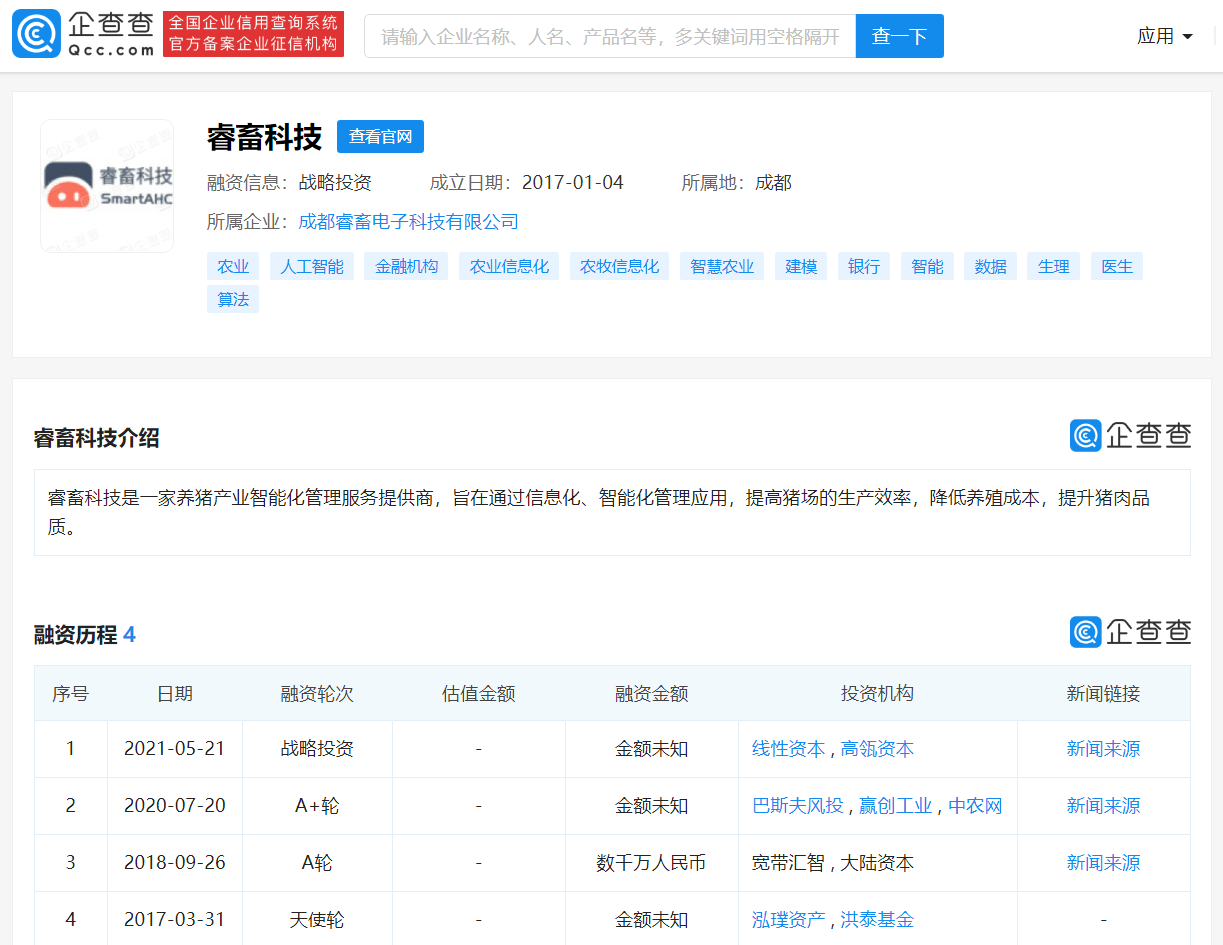
Task: Open investor 高瓴资本 link
Action: [x=877, y=749]
